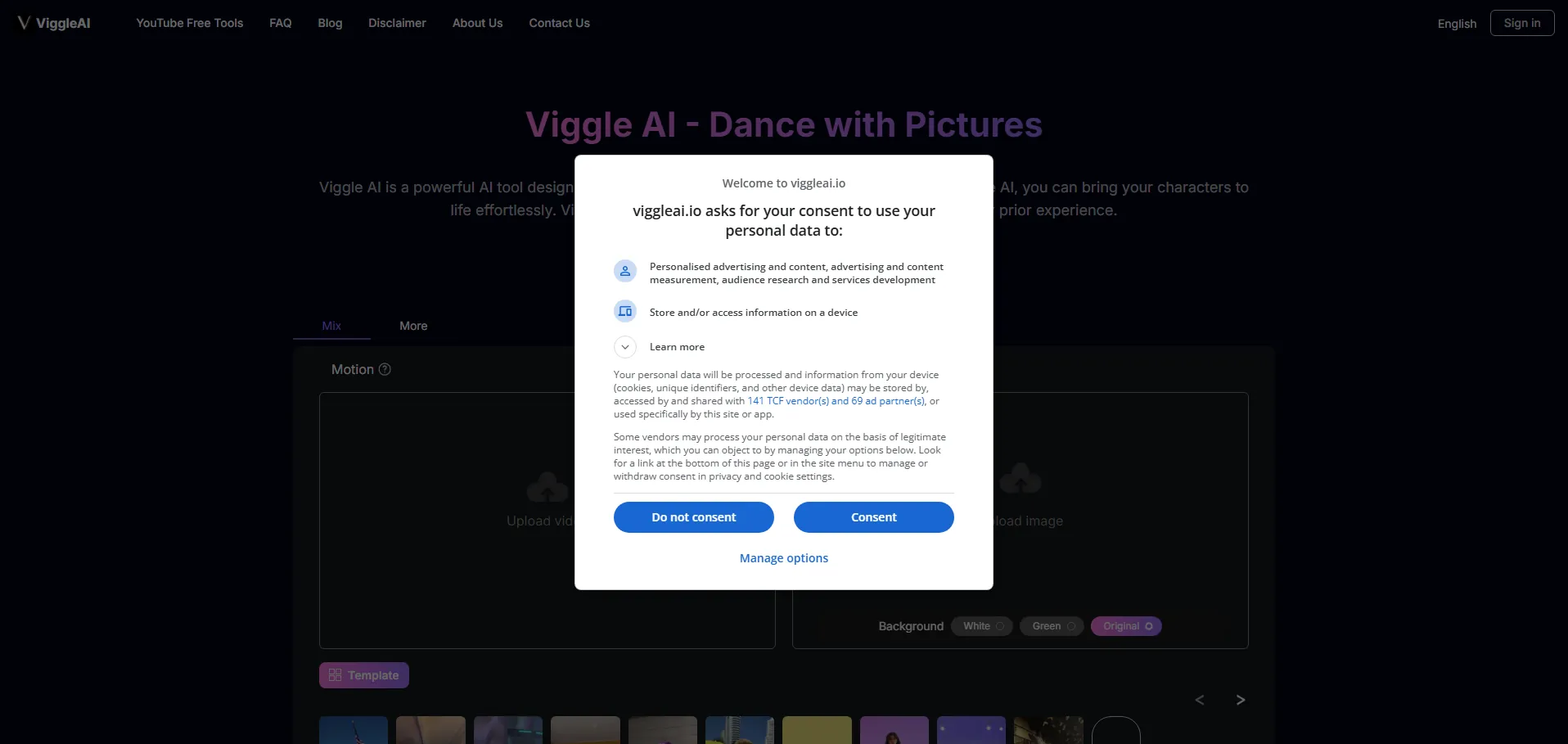The height and width of the screenshot is (744, 1568).
Task: Select the Original background option
Action: click(x=1126, y=626)
